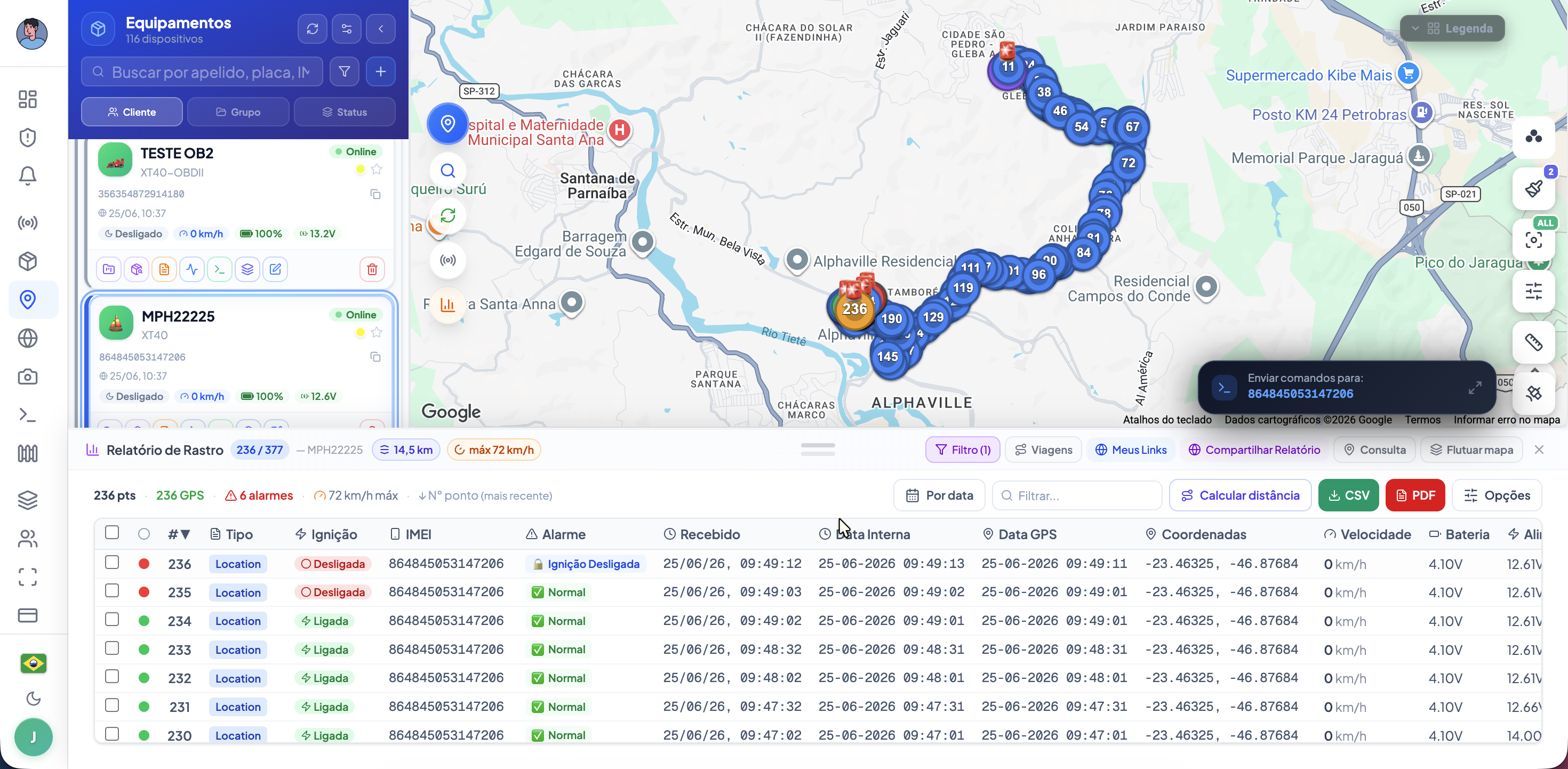Image resolution: width=1568 pixels, height=769 pixels.
Task: Check the row 234 checkbox
Action: [x=112, y=619]
